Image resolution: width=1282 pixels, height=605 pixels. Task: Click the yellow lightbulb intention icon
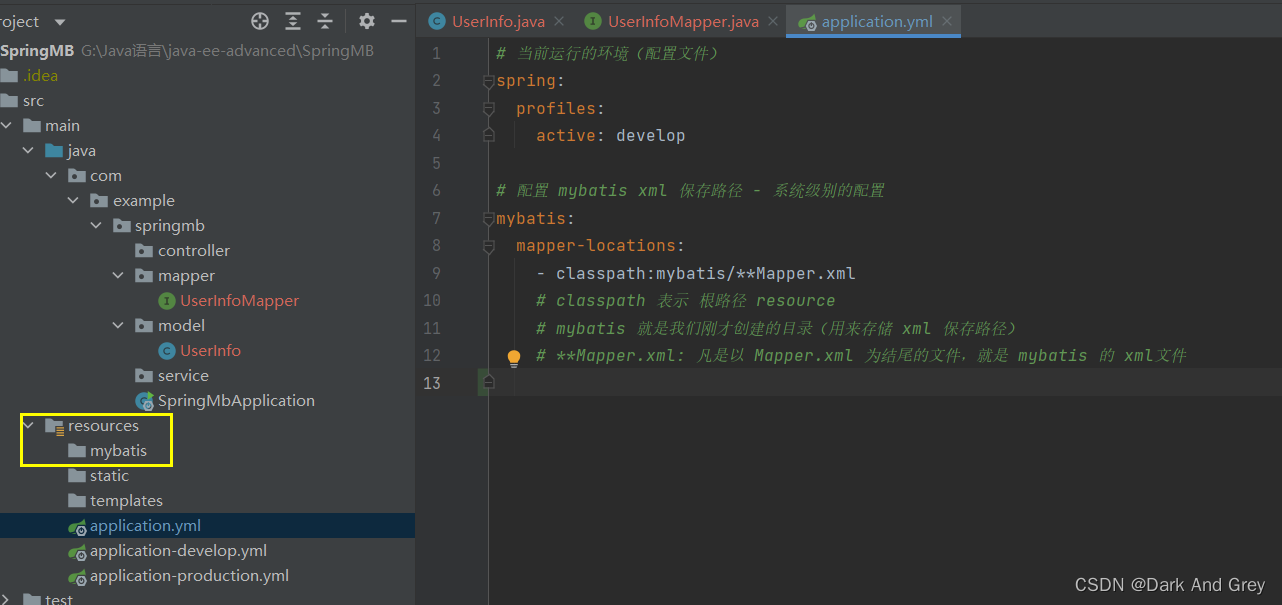coord(514,357)
